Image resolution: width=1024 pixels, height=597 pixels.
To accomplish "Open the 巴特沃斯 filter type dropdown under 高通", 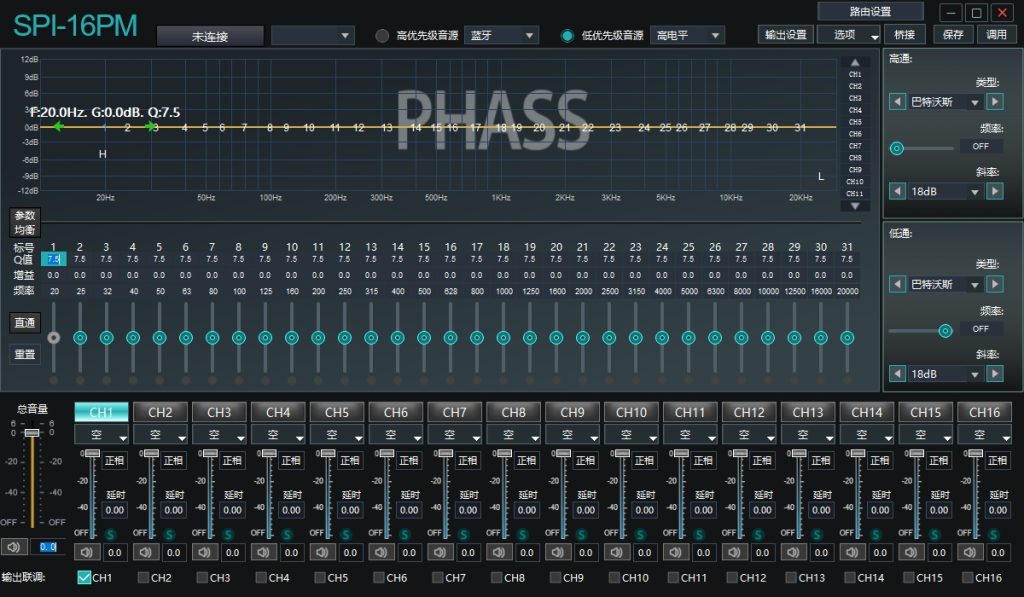I will point(945,102).
